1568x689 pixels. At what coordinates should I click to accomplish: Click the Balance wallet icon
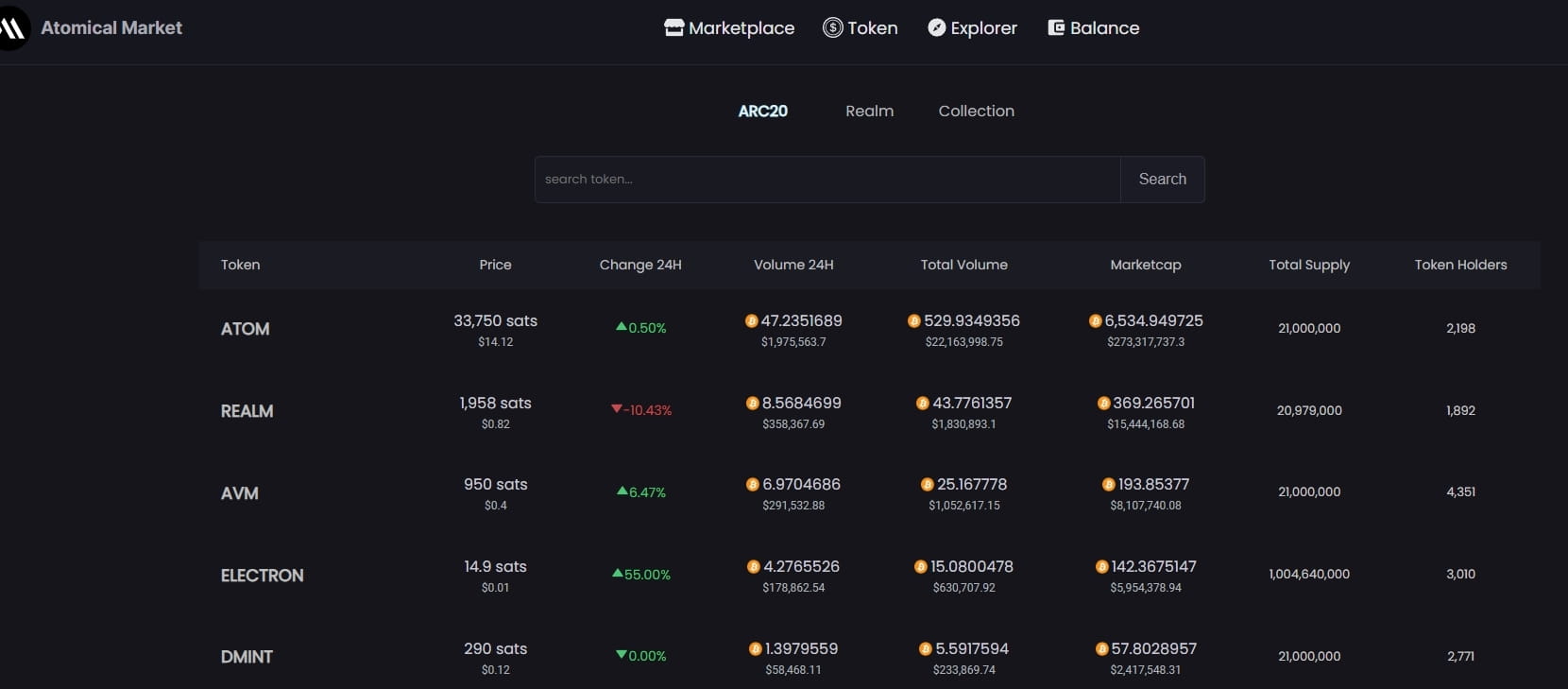click(1056, 27)
